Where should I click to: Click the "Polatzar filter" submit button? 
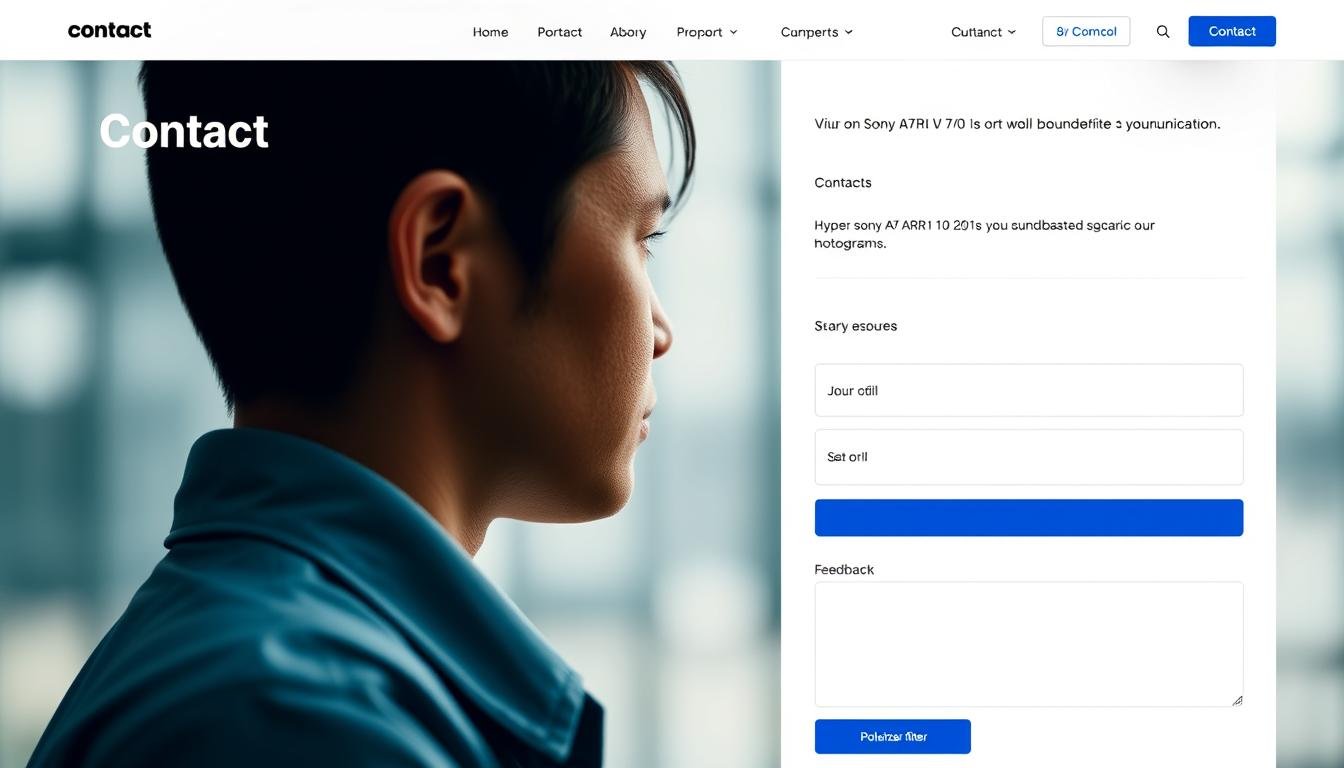point(892,736)
